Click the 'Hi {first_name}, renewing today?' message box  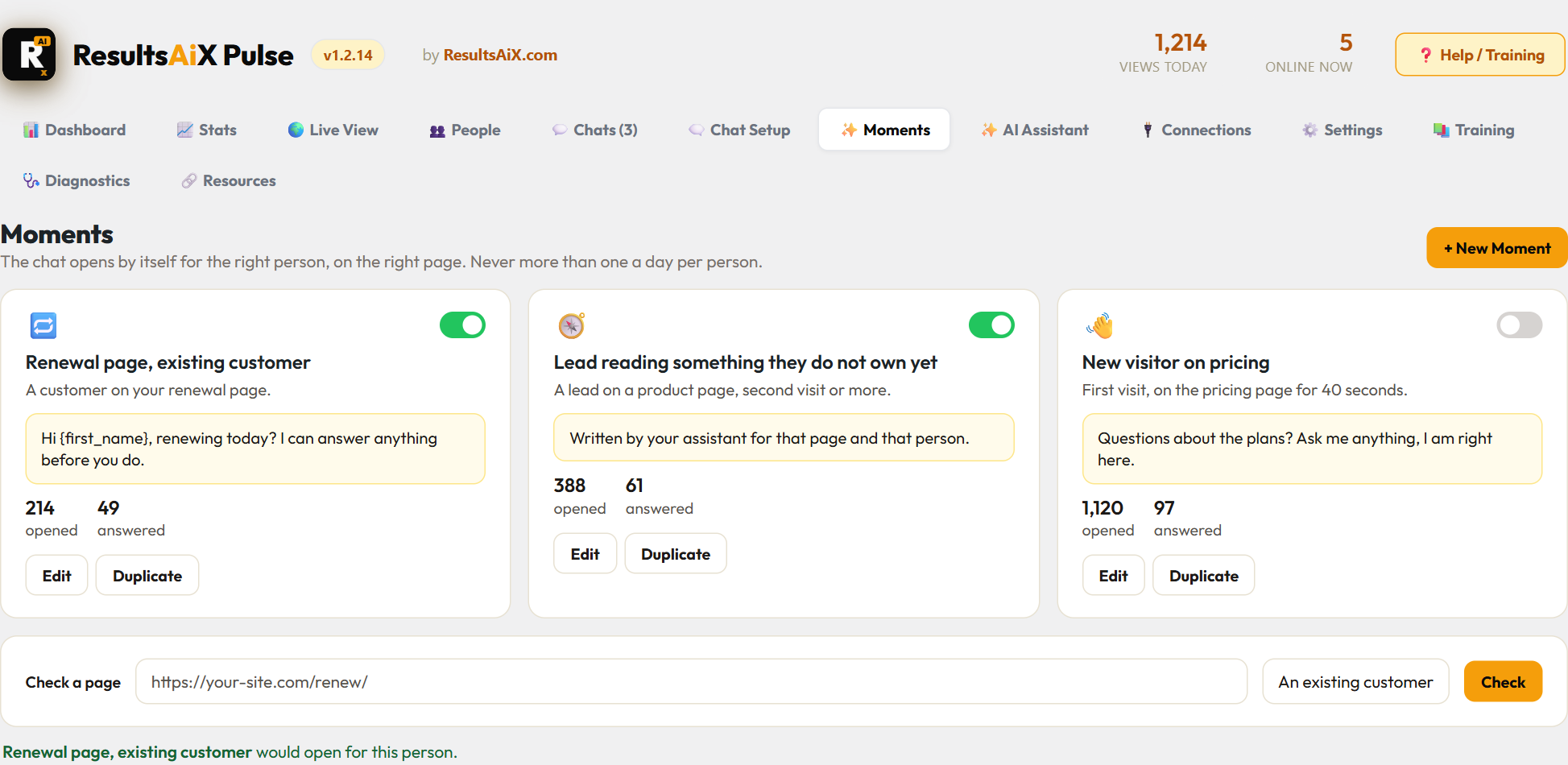255,449
